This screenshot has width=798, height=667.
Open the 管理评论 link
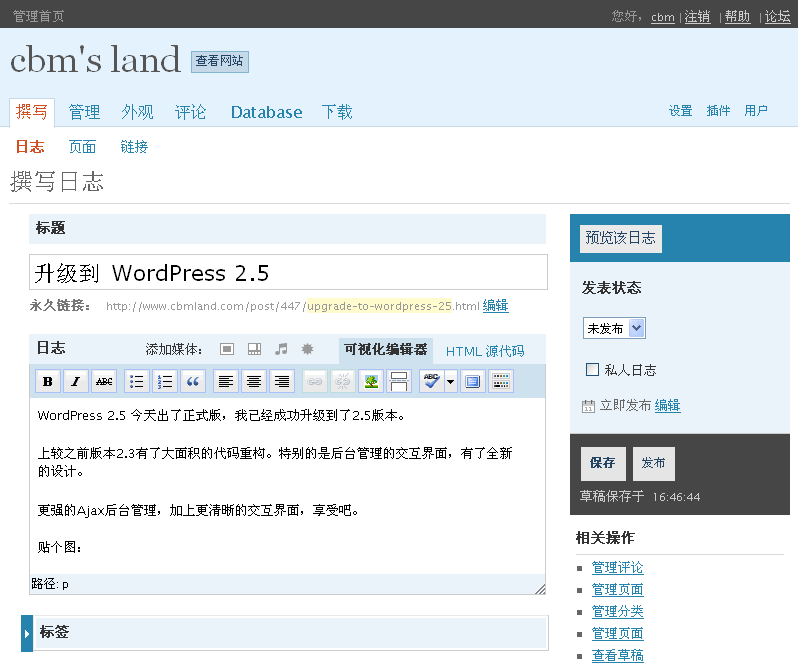coord(618,568)
